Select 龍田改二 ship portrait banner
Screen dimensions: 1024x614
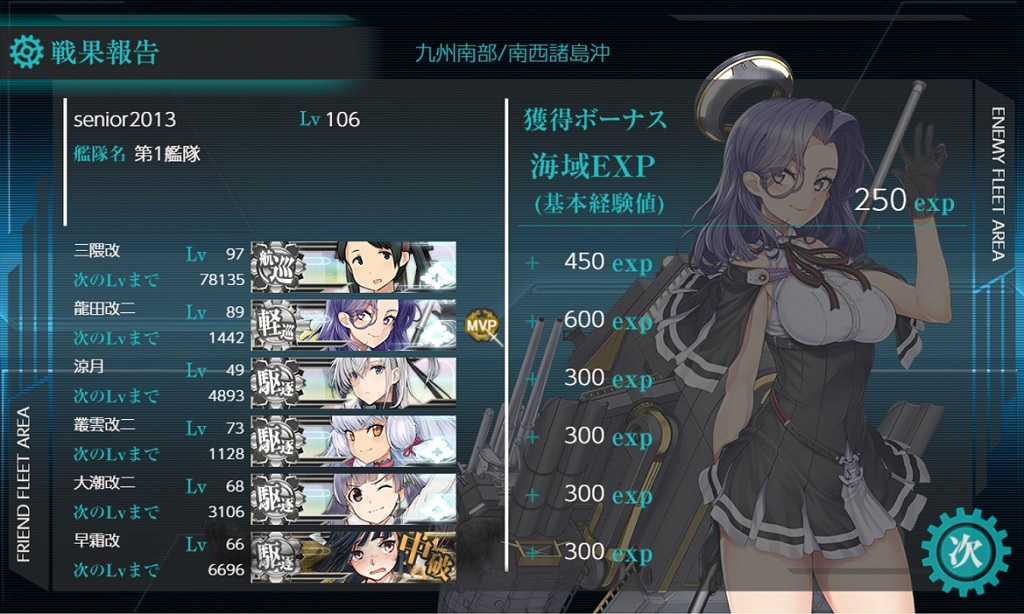click(x=354, y=325)
